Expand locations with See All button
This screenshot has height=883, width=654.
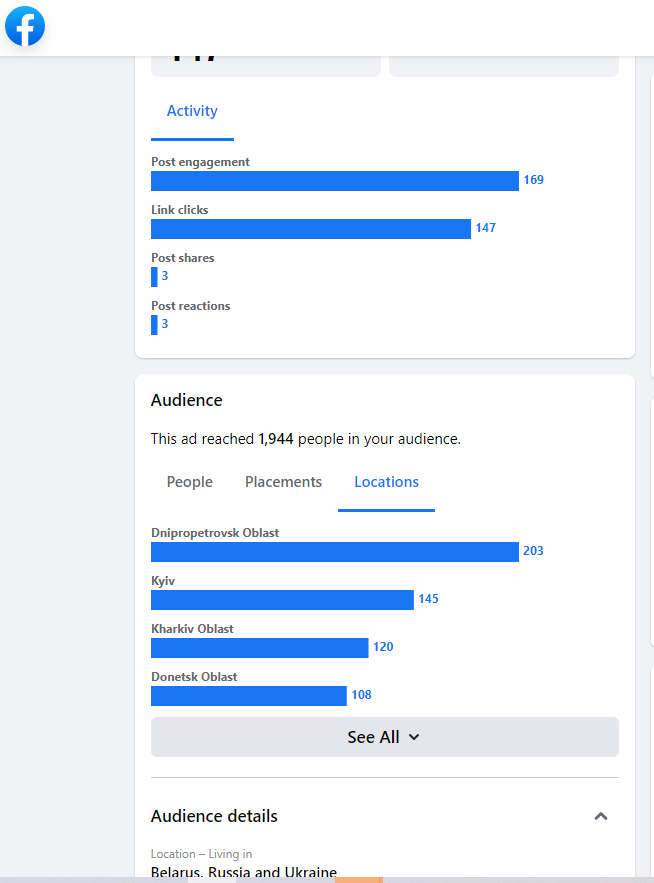[384, 737]
